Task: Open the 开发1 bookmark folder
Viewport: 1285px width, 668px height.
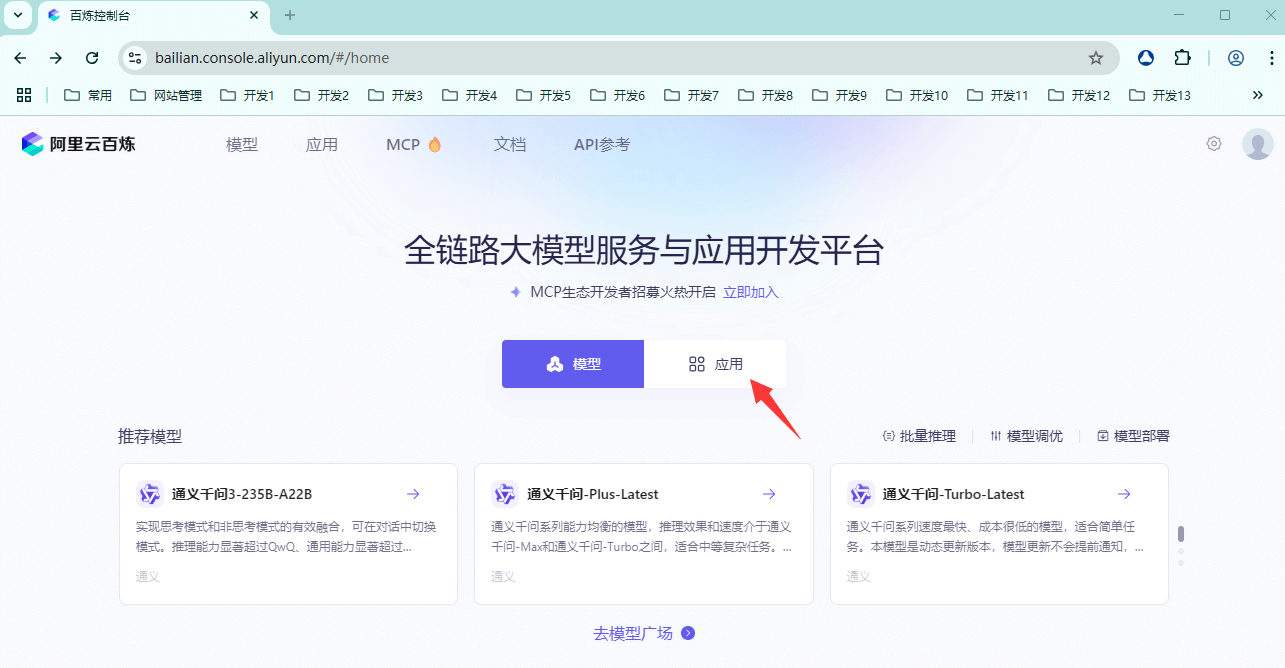Action: coord(247,95)
